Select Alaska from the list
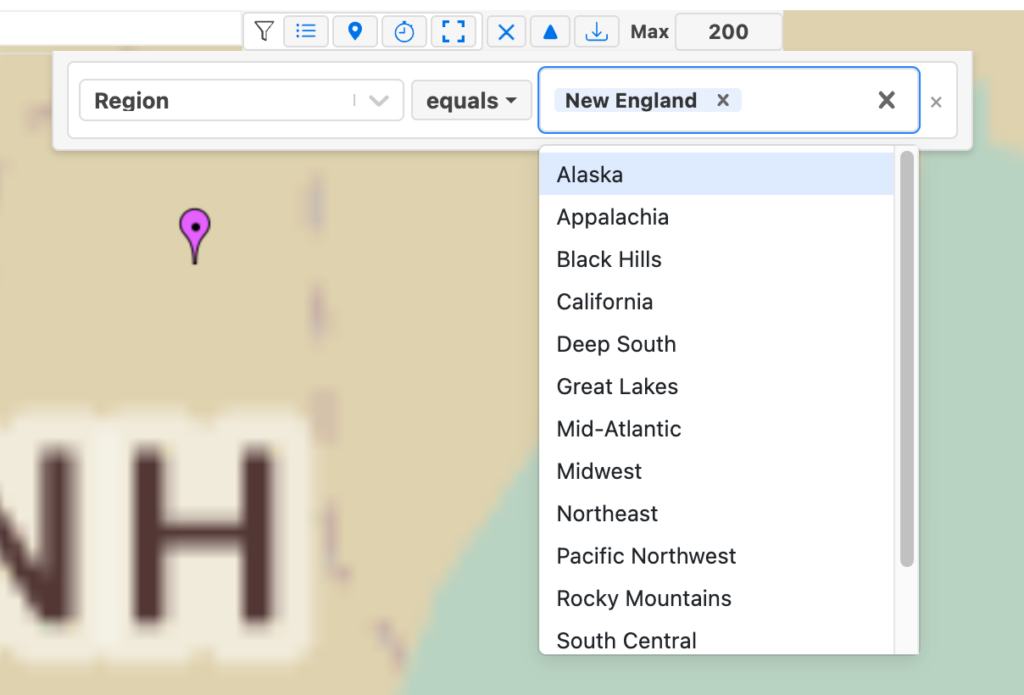1024x695 pixels. 716,174
